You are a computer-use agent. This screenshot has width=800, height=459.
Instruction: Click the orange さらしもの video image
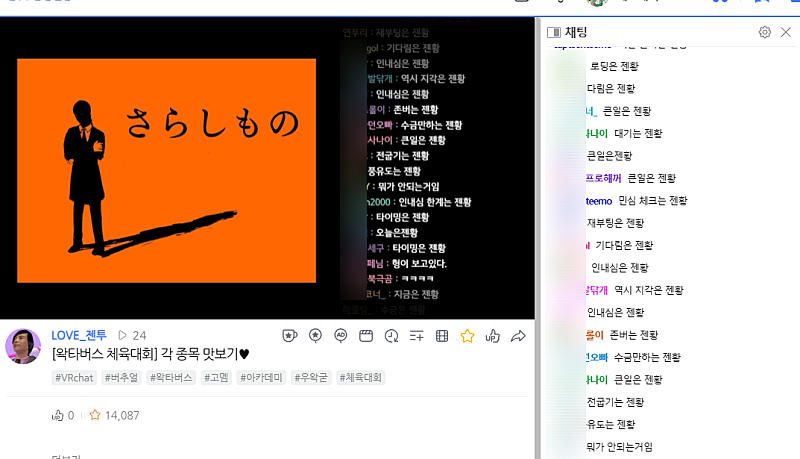166,170
